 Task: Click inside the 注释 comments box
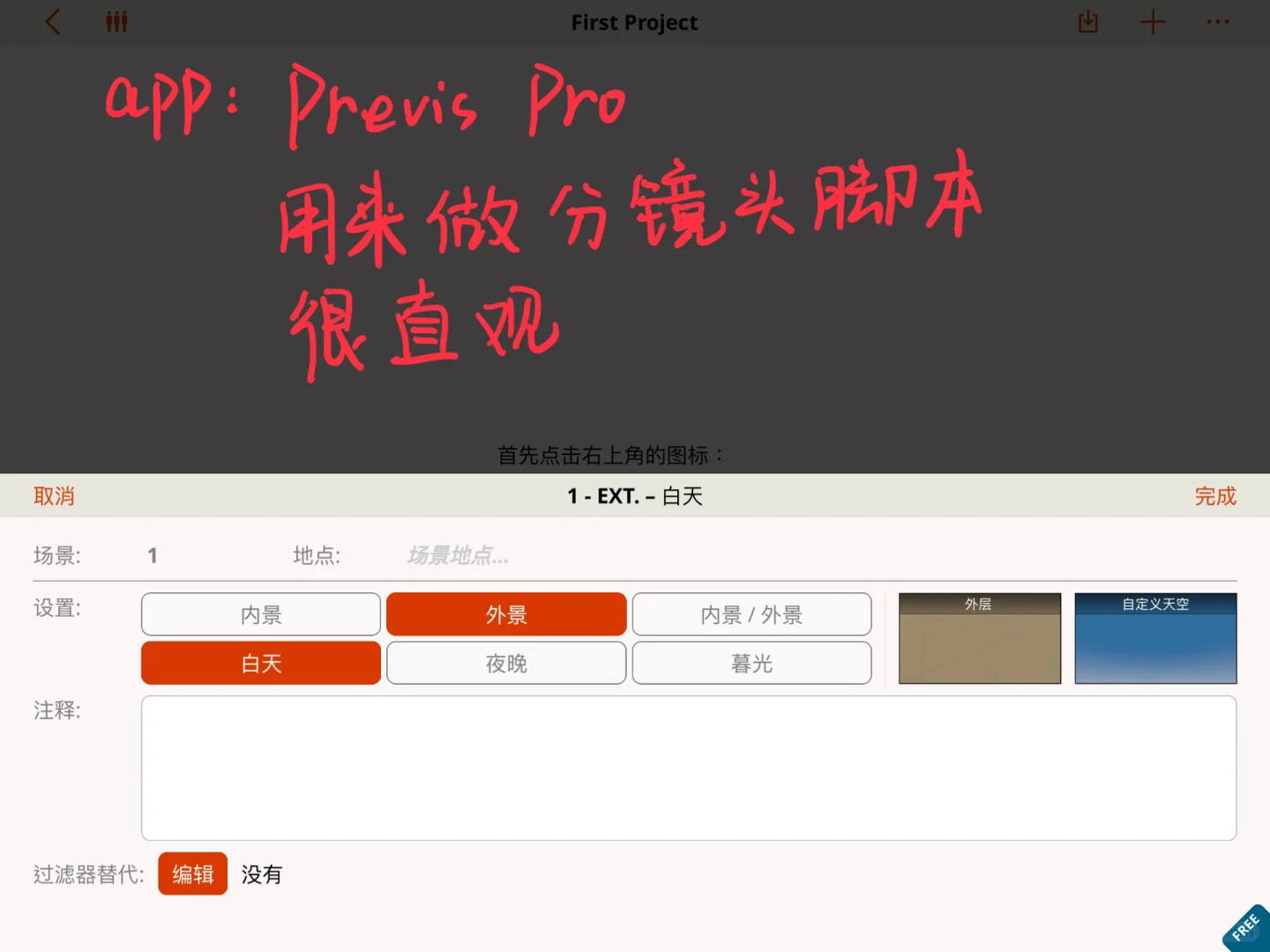tap(689, 767)
